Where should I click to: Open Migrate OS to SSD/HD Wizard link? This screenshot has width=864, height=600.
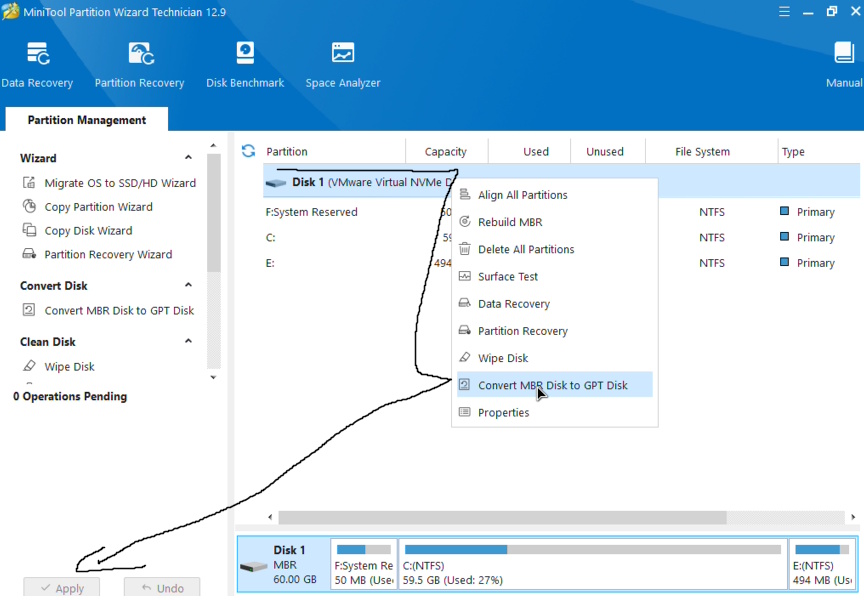(120, 183)
